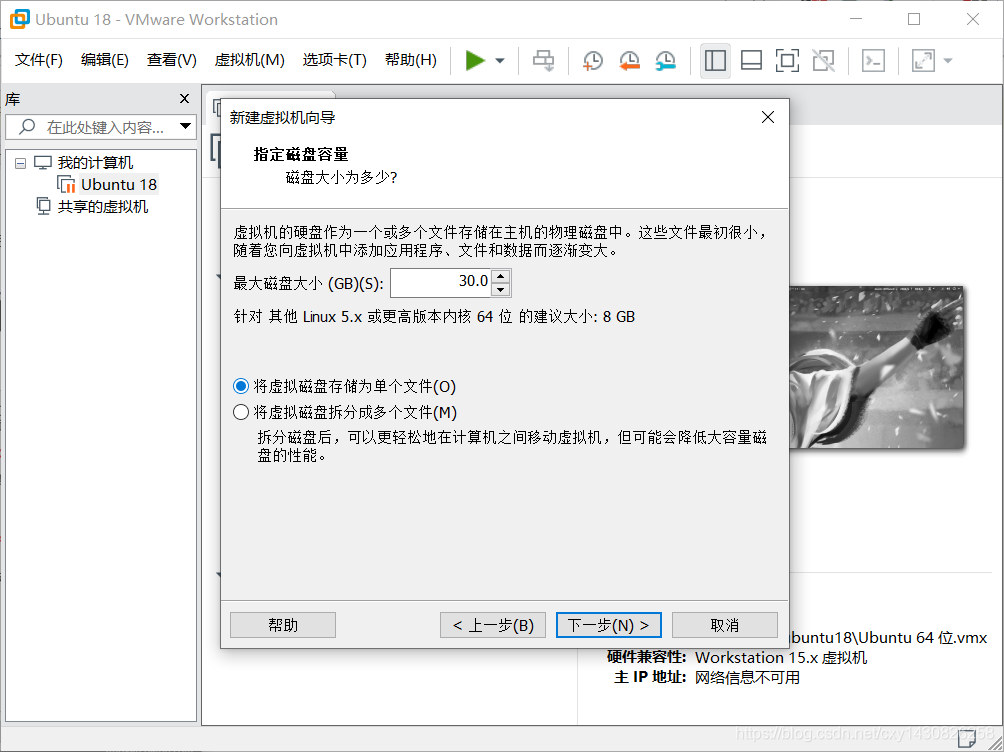Click Send Ctrl+Alt+Del toolbar icon
The image size is (1004, 752).
point(544,61)
